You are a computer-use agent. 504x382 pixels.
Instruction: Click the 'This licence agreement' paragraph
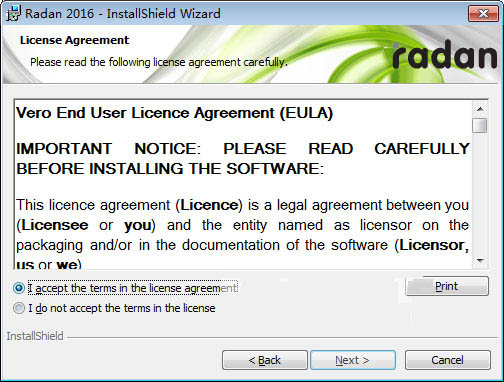pyautogui.click(x=243, y=235)
